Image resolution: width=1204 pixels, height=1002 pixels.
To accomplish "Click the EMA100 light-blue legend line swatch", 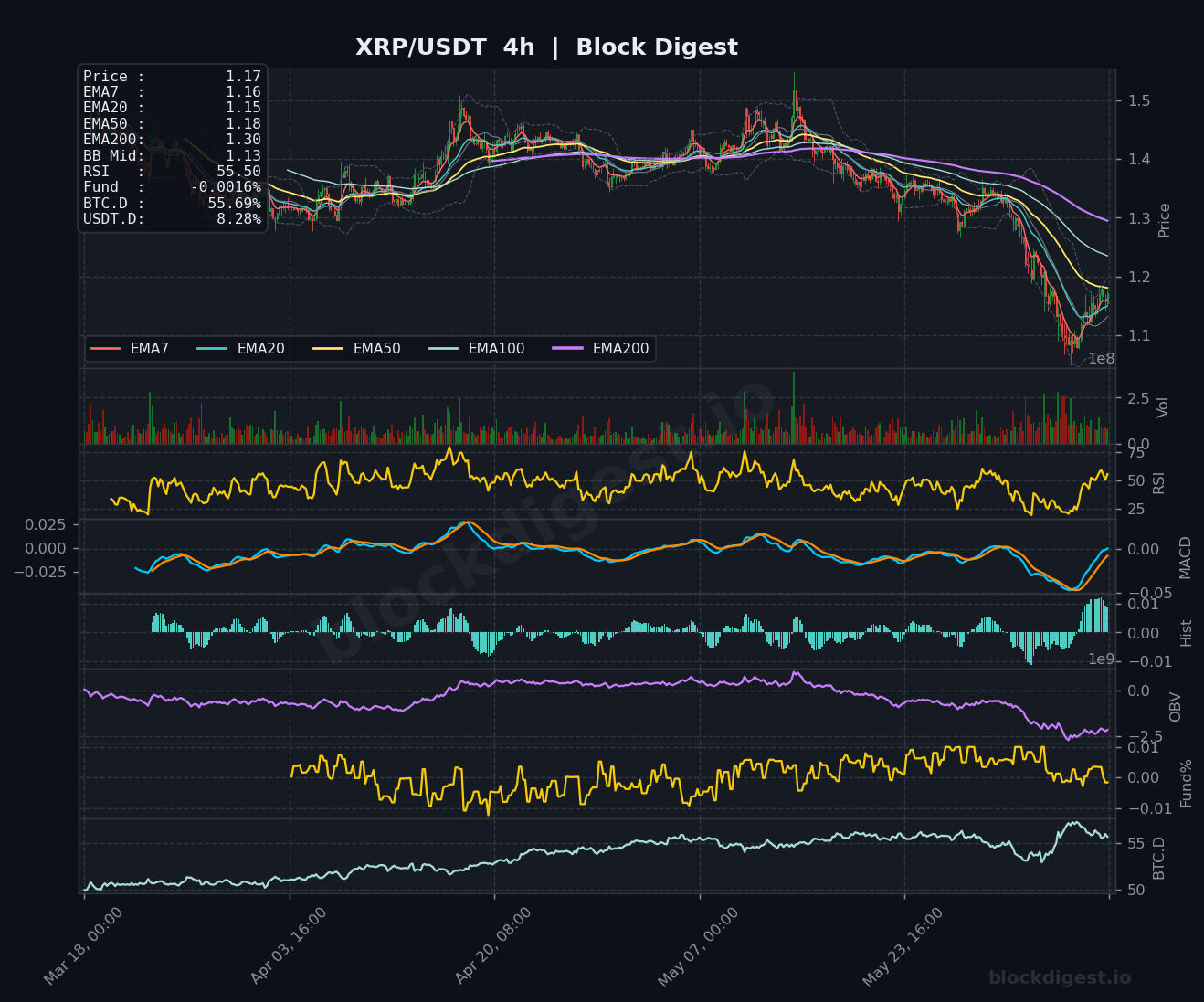I will [x=444, y=349].
